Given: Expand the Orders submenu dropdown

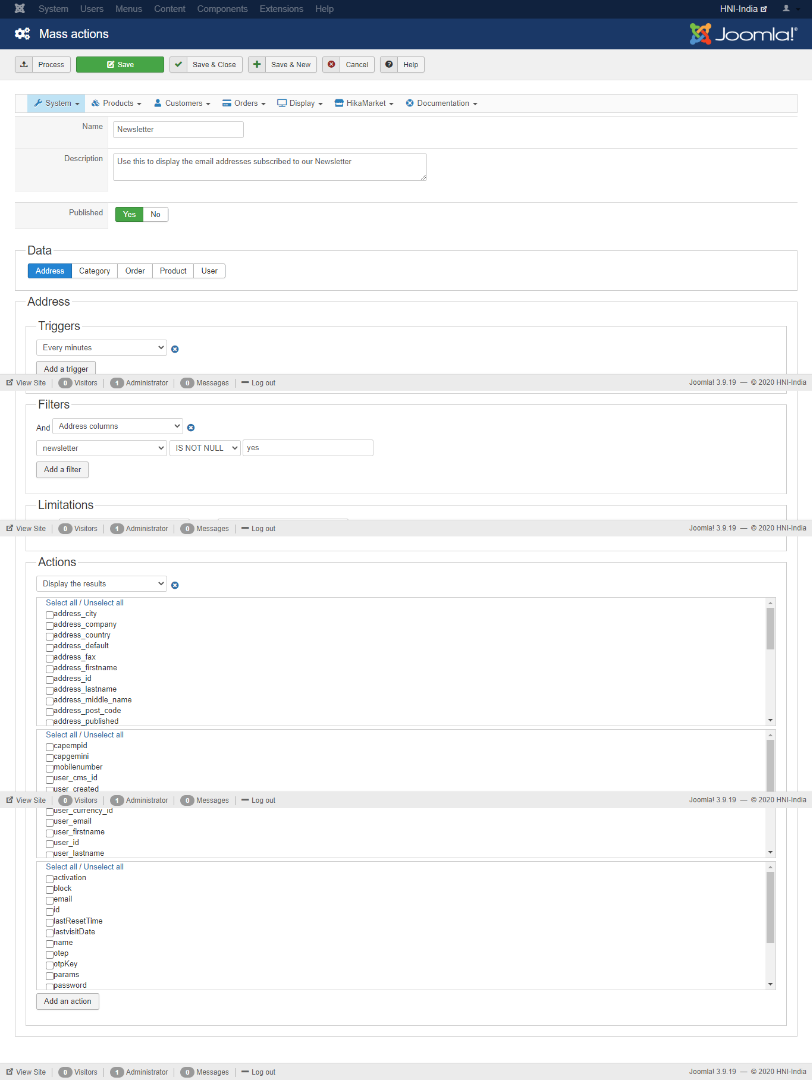Looking at the screenshot, I should 244,103.
